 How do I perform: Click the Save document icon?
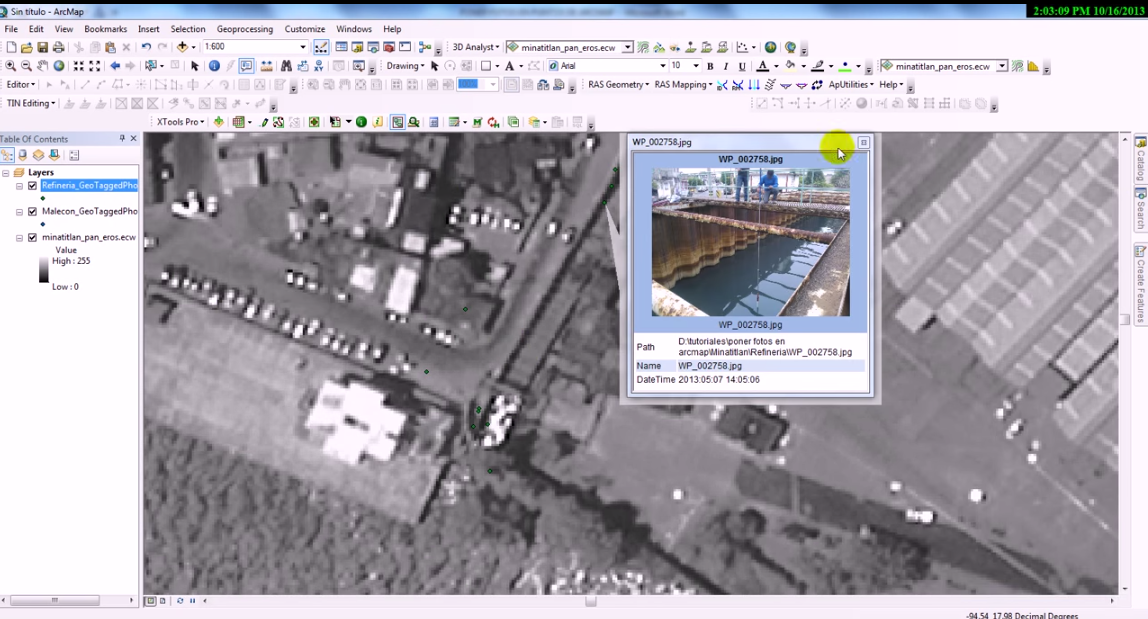coord(42,47)
